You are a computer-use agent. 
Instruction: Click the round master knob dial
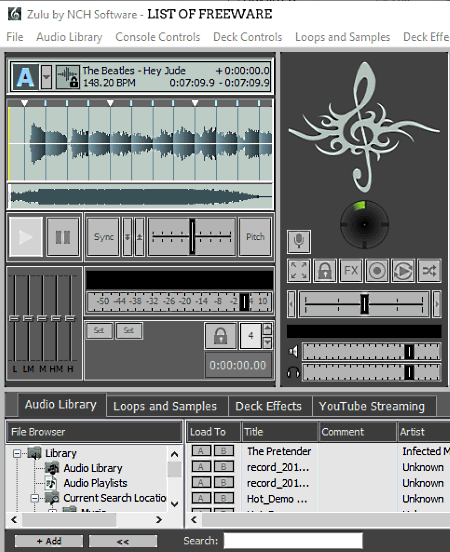(364, 225)
